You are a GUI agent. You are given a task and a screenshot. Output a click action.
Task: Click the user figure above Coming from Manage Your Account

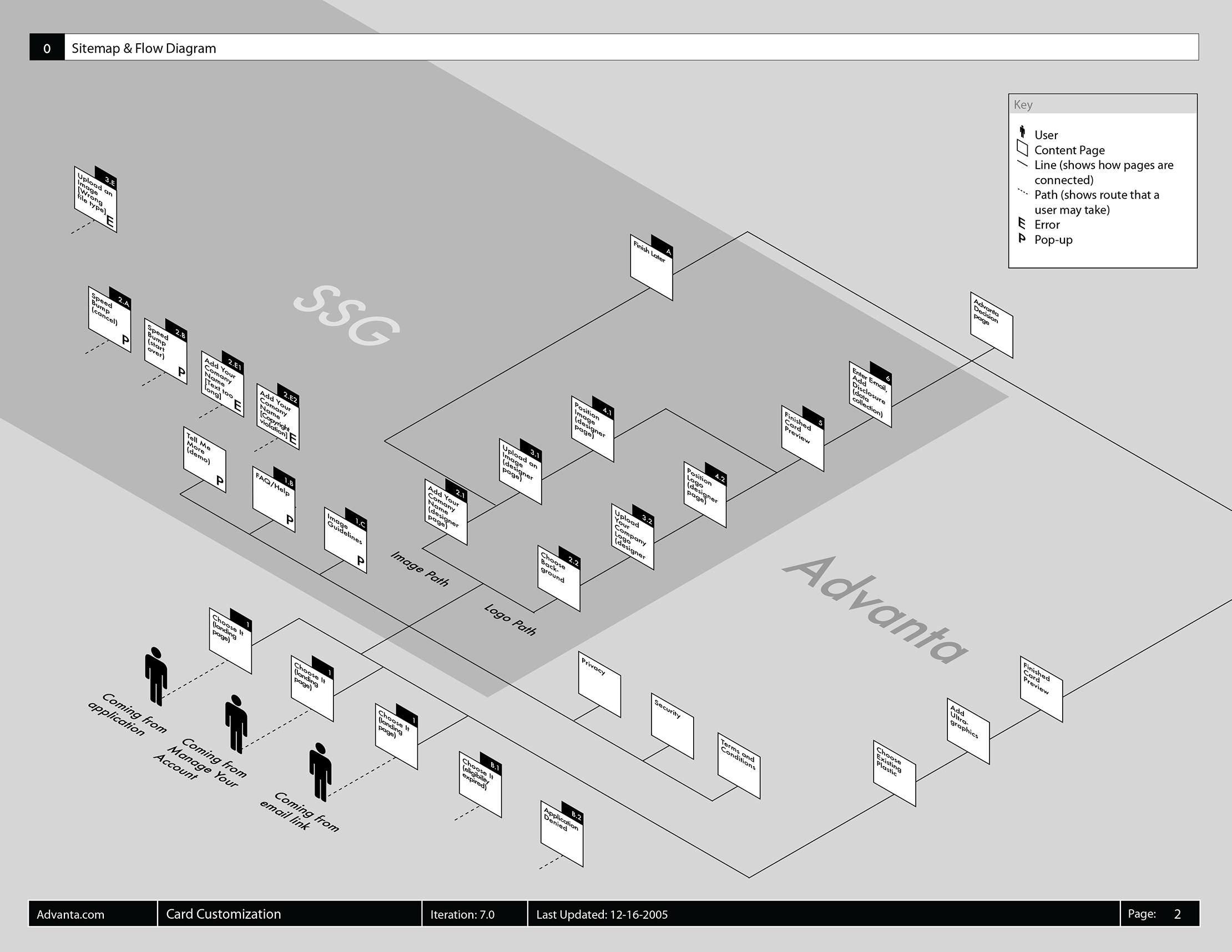236,724
